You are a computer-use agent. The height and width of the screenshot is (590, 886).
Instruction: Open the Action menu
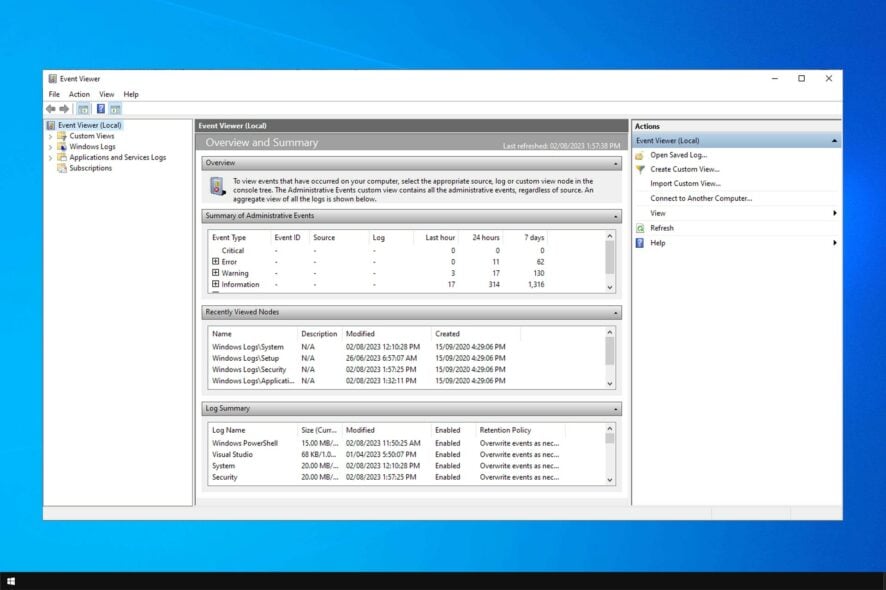79,94
